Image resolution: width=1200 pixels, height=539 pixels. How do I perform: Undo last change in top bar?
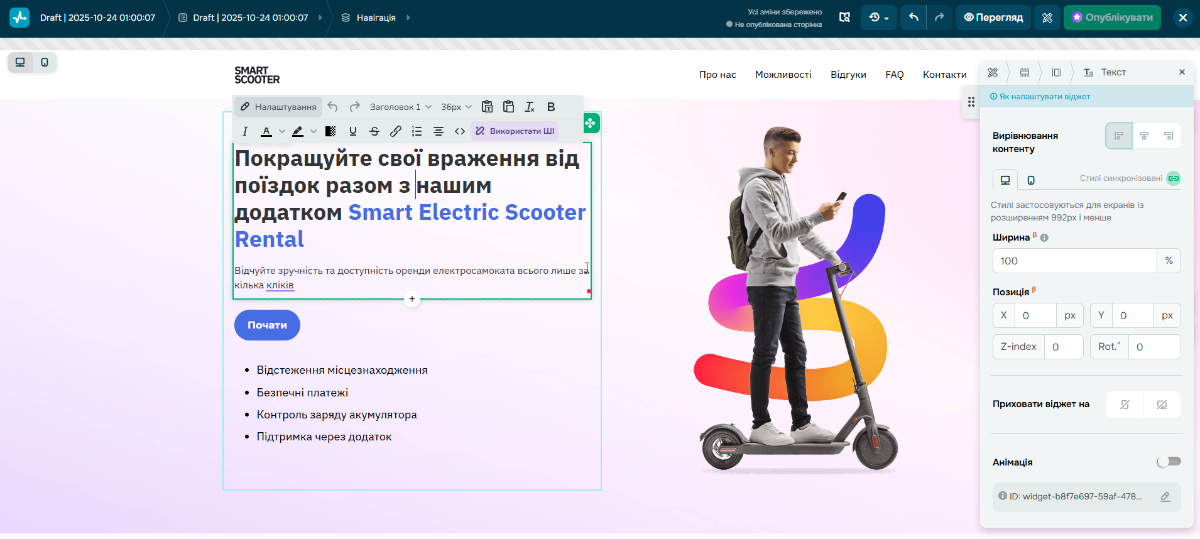[913, 17]
